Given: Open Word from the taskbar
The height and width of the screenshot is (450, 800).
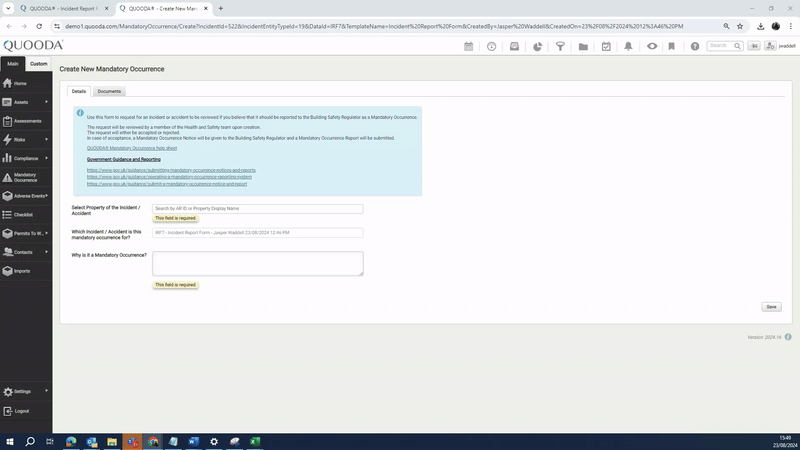Looking at the screenshot, I should pos(193,441).
